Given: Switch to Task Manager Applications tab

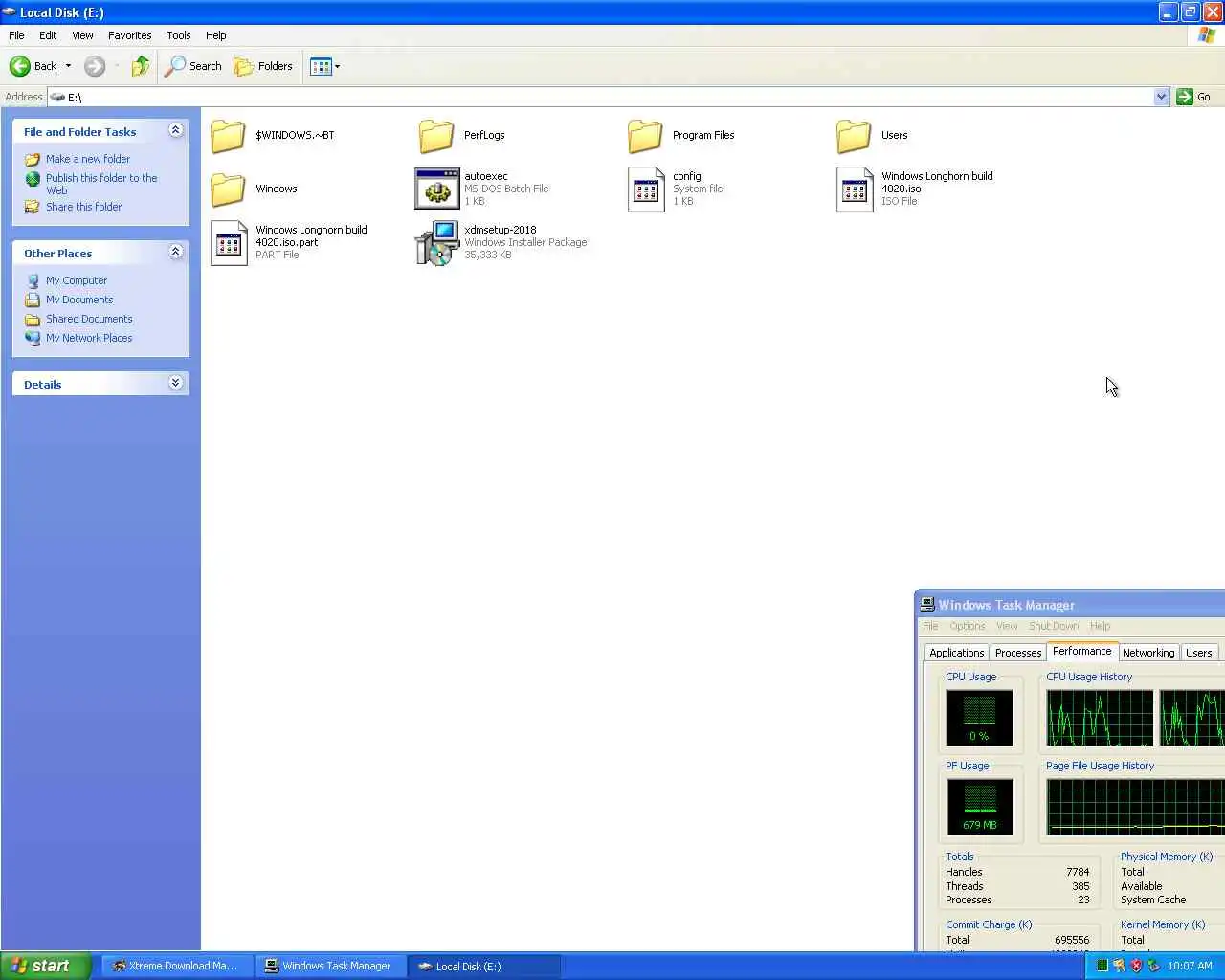Looking at the screenshot, I should (x=956, y=653).
